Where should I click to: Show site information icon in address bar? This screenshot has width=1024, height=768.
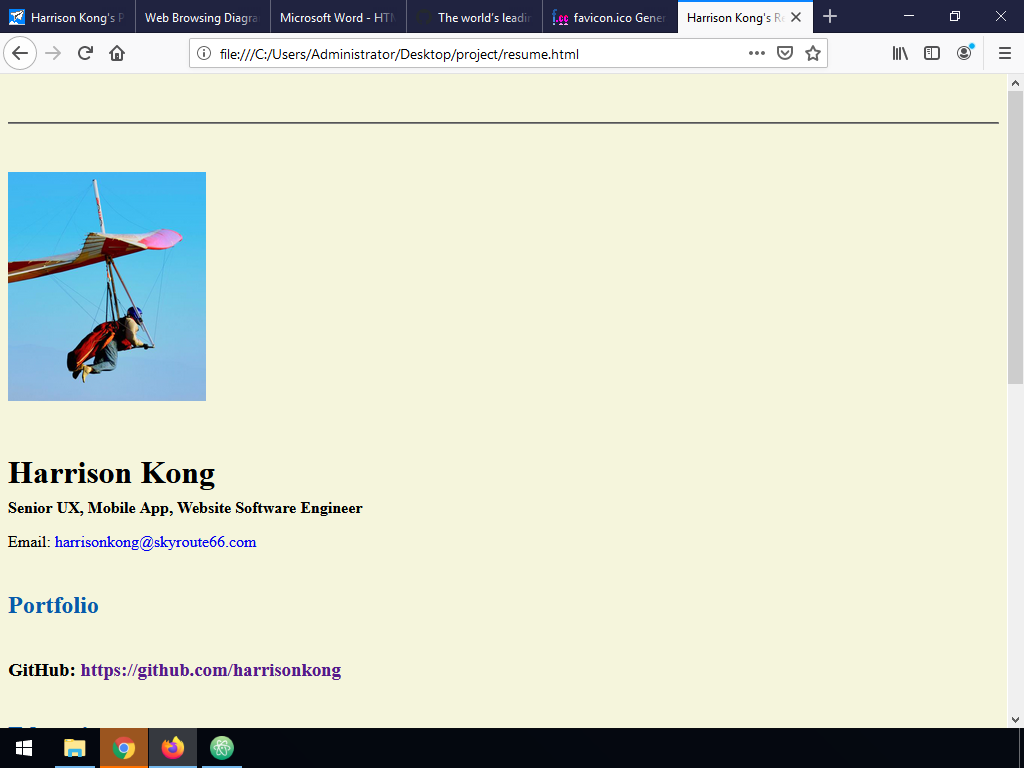pos(204,54)
